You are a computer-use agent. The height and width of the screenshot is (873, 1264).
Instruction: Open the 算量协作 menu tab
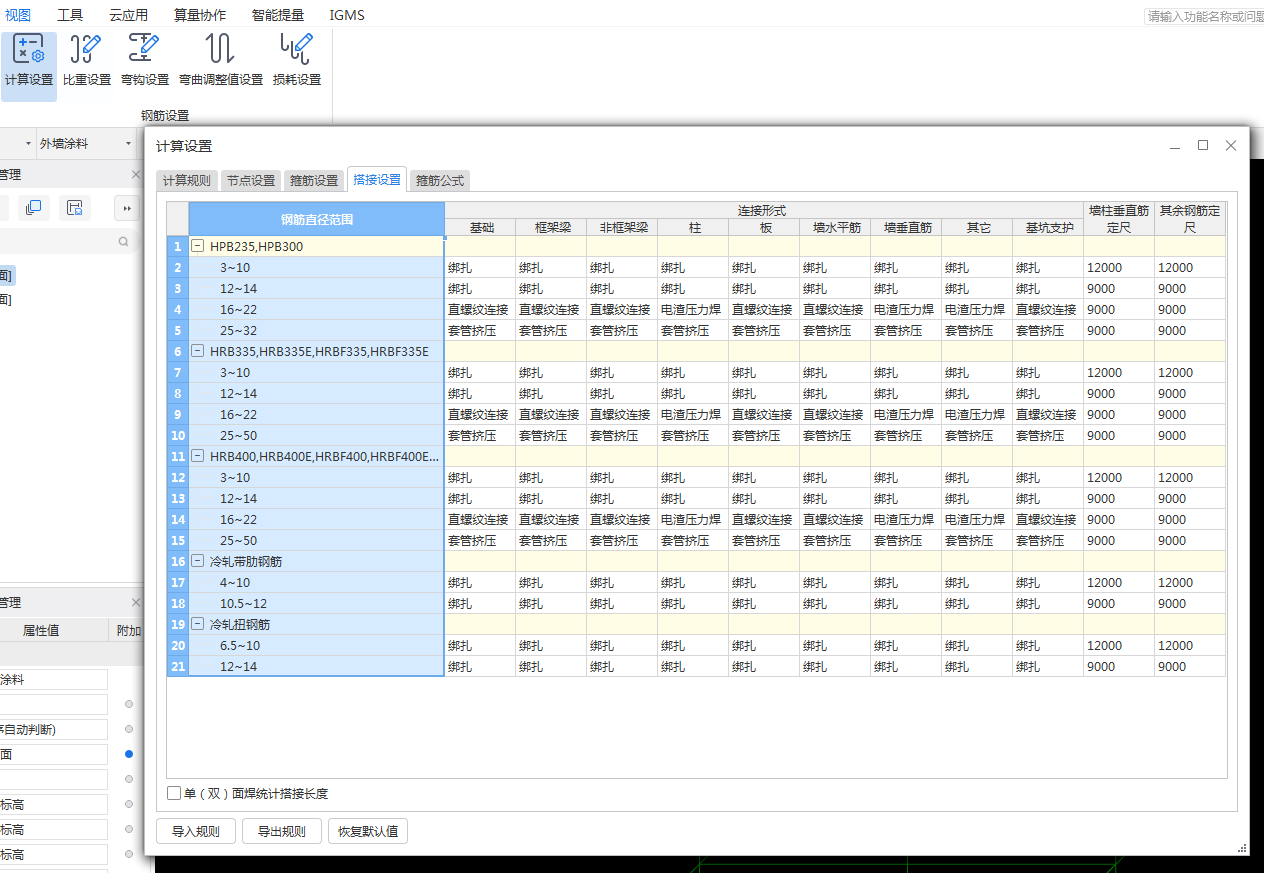point(200,15)
